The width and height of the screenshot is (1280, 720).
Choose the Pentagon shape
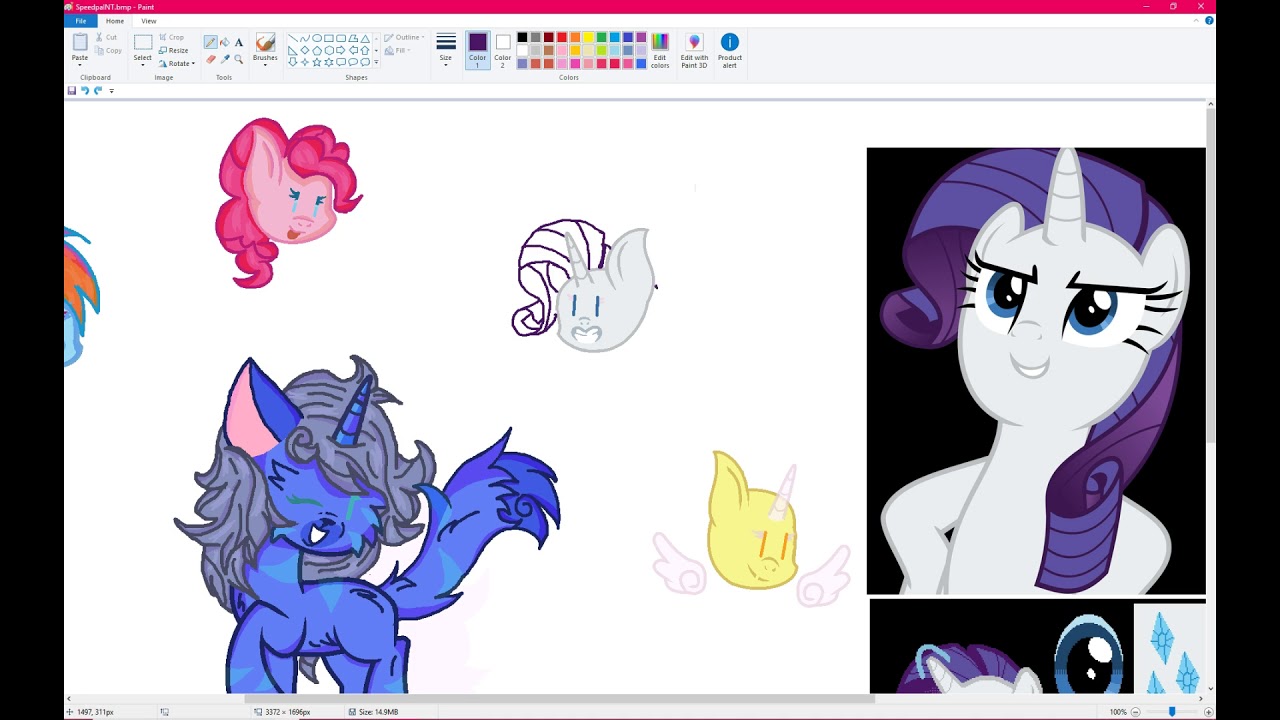click(317, 50)
